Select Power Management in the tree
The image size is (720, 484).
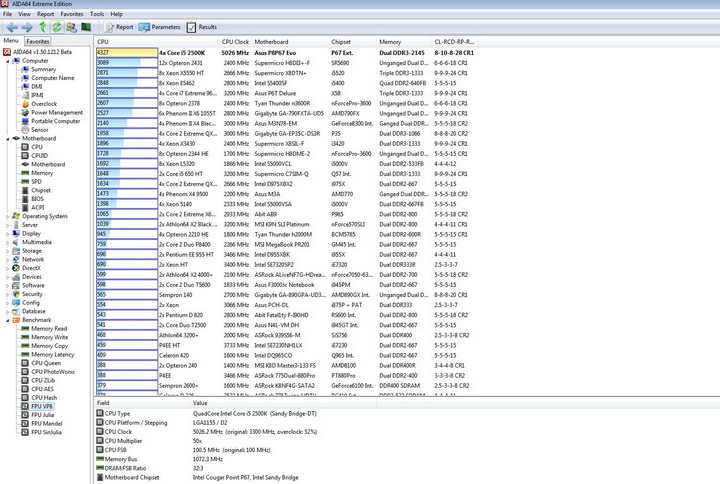coord(57,112)
